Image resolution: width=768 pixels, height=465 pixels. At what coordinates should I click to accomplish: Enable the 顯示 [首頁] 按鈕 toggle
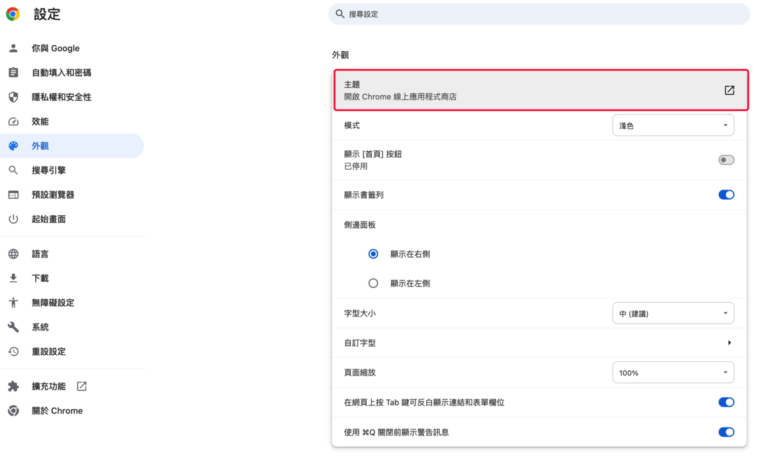(726, 160)
